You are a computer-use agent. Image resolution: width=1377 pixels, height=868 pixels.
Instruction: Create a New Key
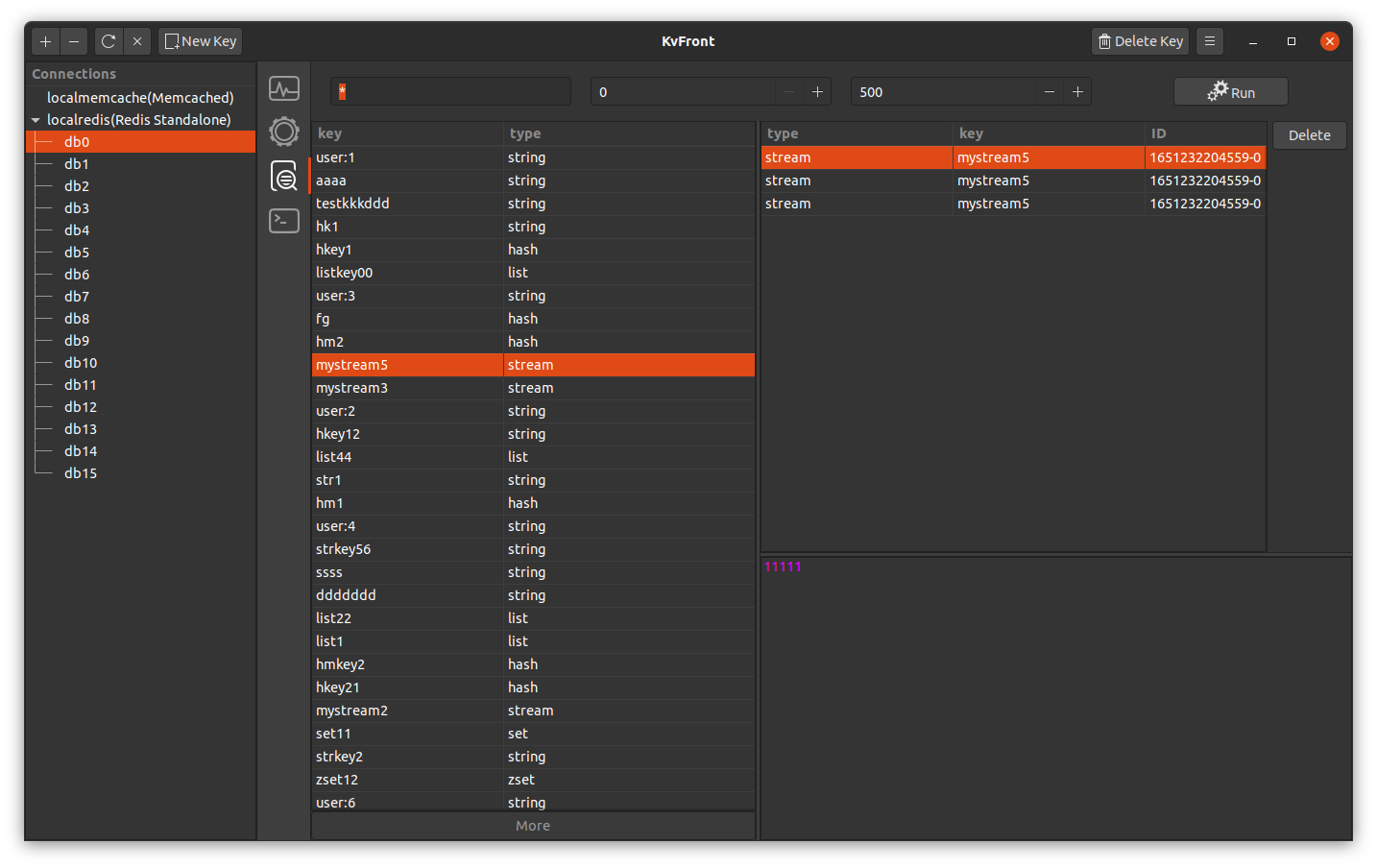[201, 41]
